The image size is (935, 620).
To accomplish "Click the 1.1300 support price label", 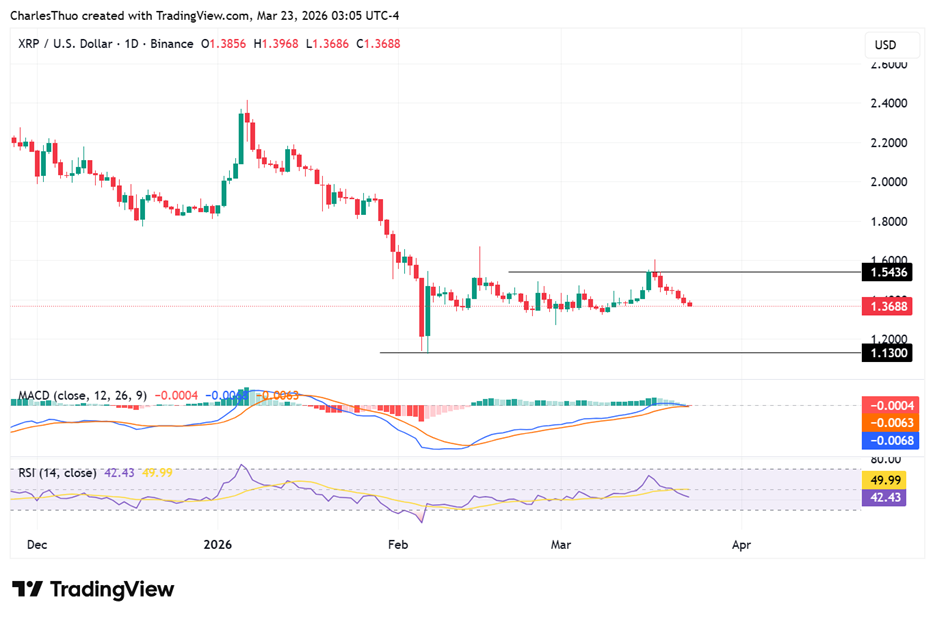I will 888,352.
